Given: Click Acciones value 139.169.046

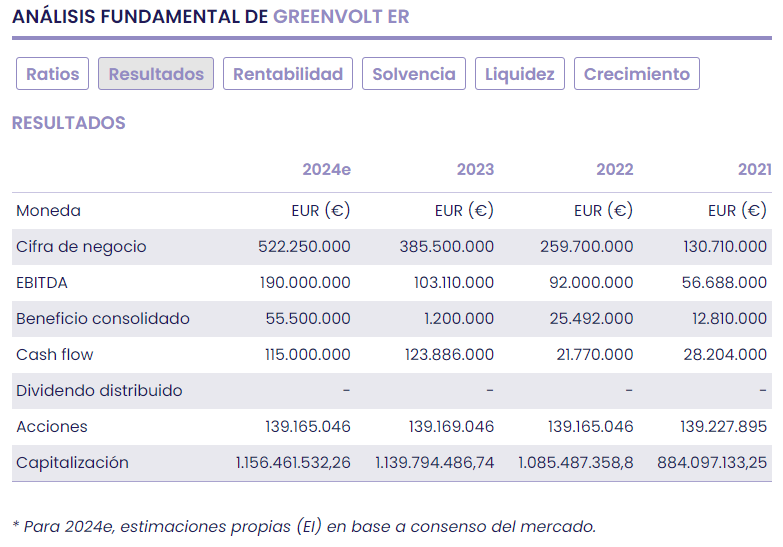Looking at the screenshot, I should (x=451, y=427).
